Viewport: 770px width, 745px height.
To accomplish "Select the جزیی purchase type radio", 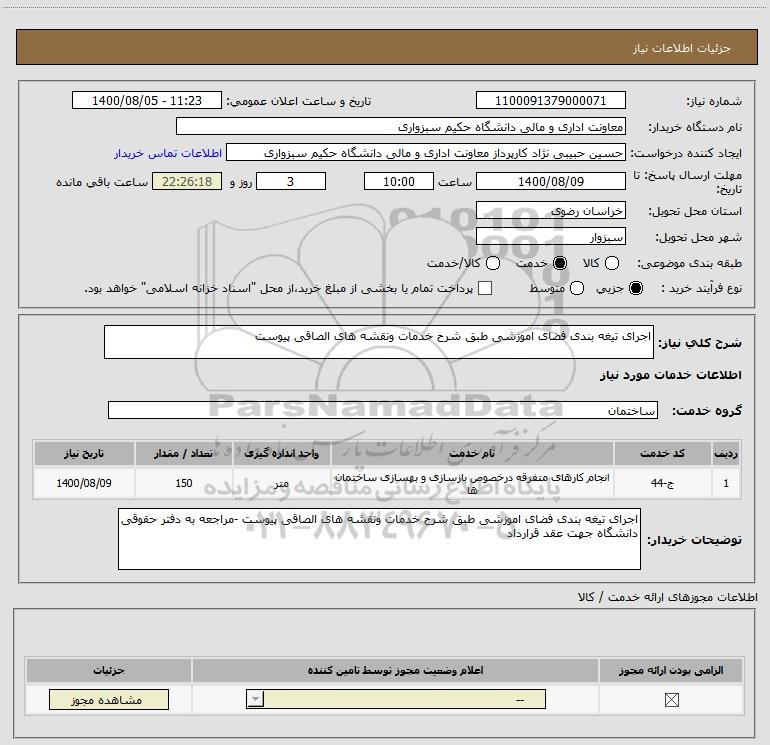I will tap(636, 288).
